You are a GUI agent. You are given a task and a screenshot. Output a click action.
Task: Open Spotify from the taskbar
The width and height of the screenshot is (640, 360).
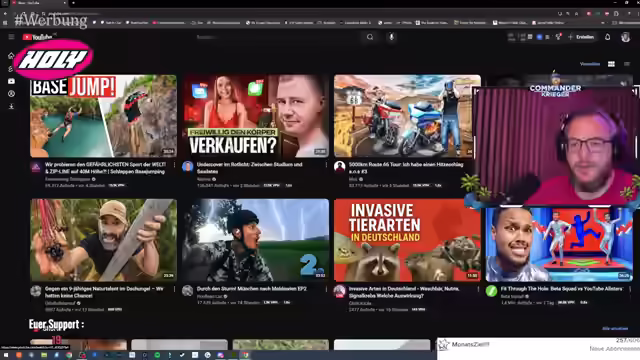pyautogui.click(x=157, y=355)
